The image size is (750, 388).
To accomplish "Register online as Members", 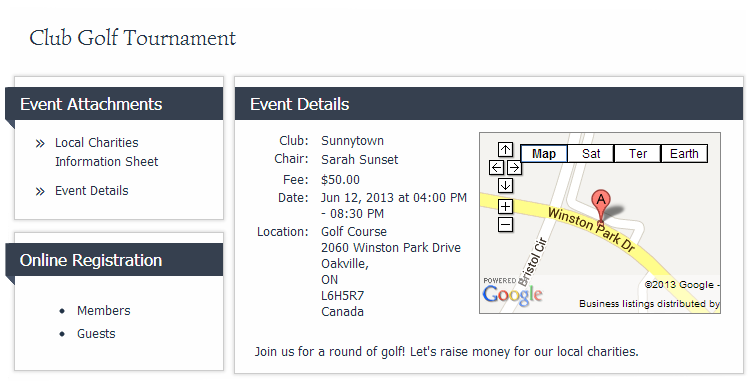I will click(x=104, y=310).
